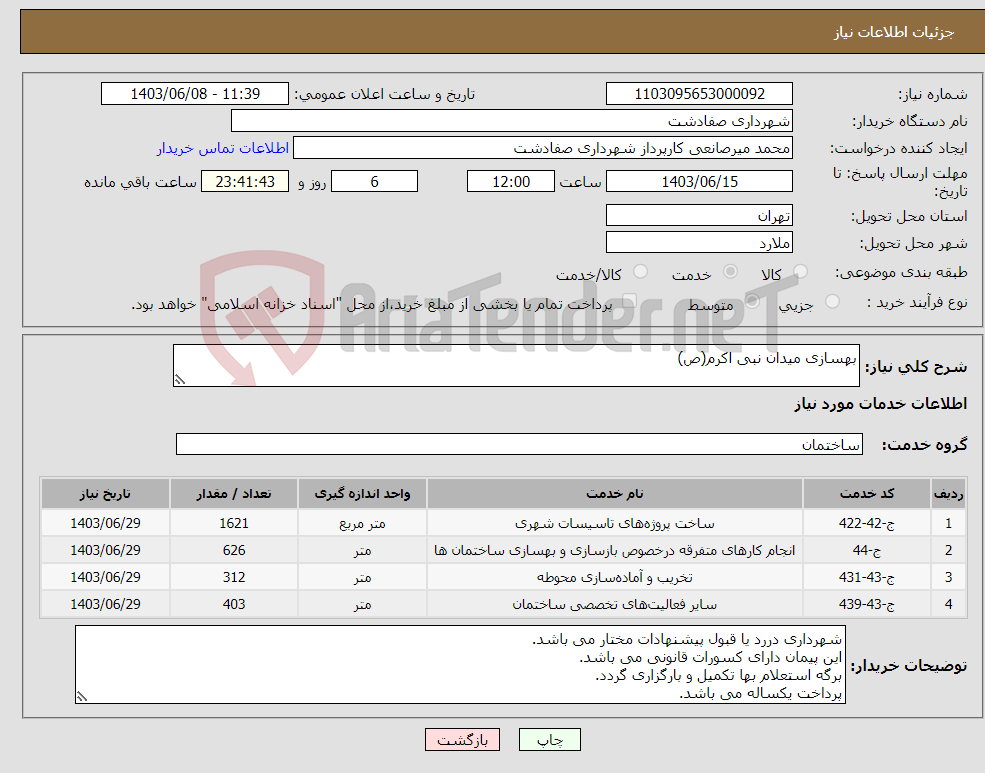985x773 pixels.
Task: Open اطلاعات تماس خریدار link
Action: (x=223, y=148)
